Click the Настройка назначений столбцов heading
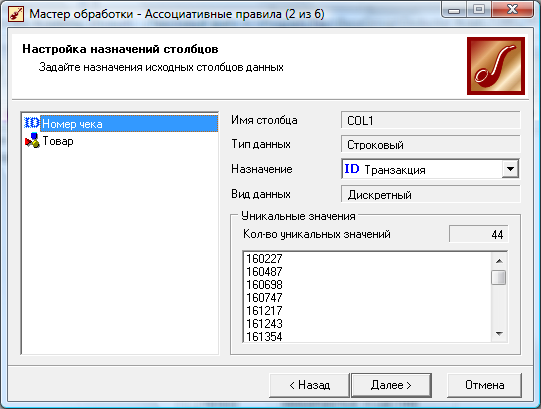Screen dimensions: 541x409 (x=120, y=49)
